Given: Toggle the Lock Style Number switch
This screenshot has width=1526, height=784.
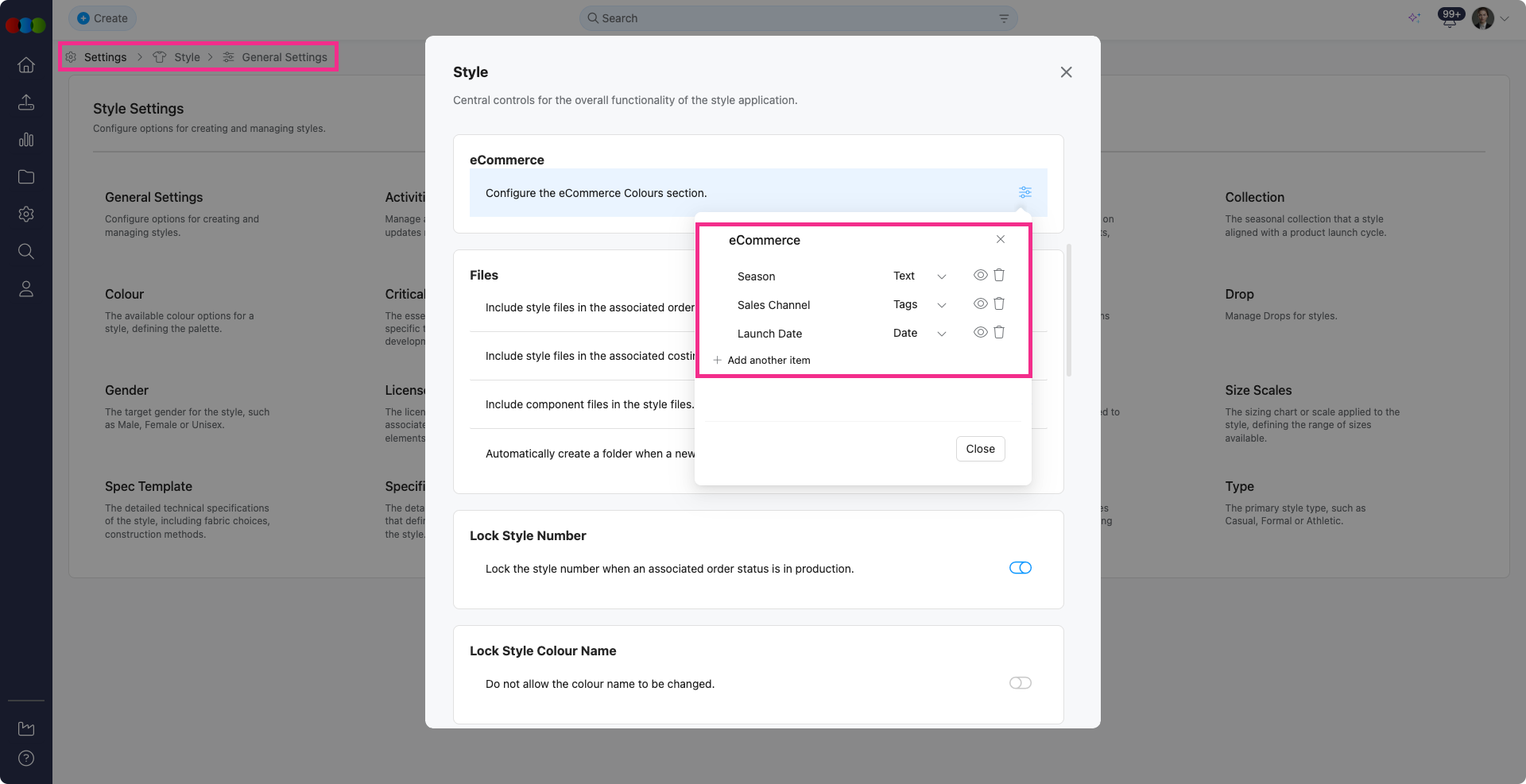Looking at the screenshot, I should 1020,568.
